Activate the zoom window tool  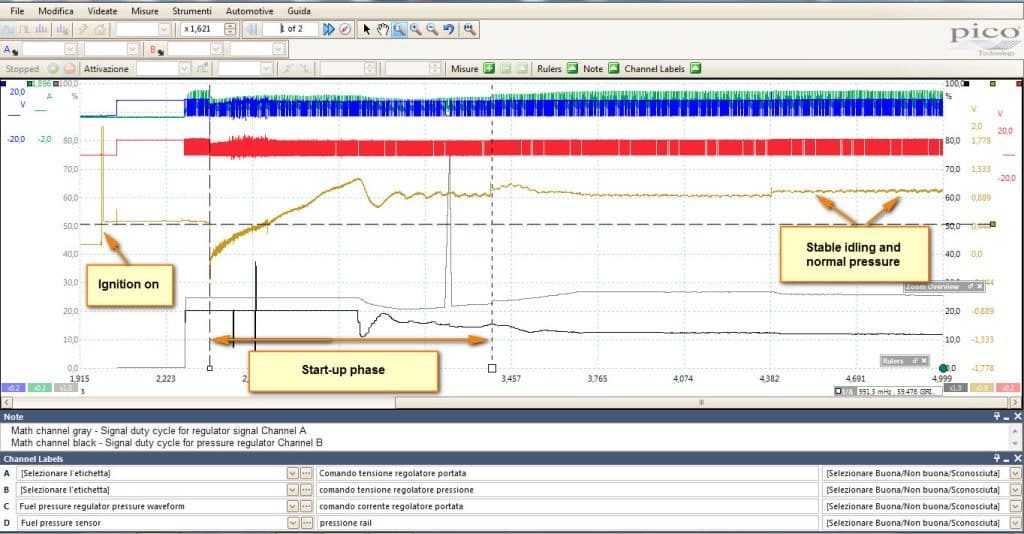(x=399, y=29)
